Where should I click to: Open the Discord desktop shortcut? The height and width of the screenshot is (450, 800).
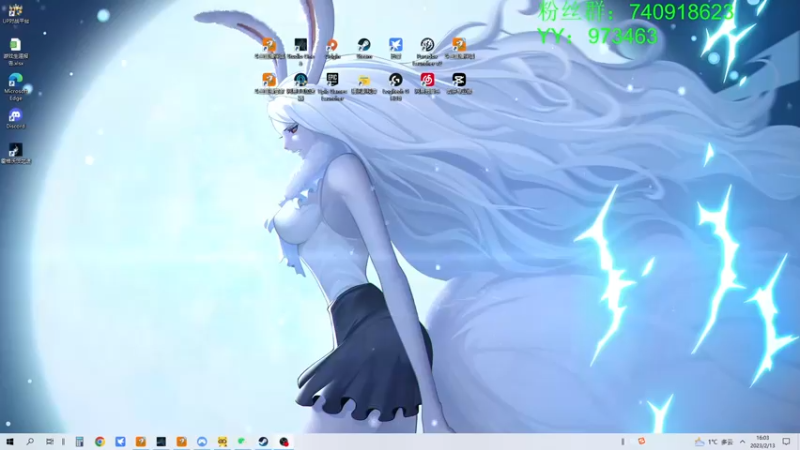click(15, 119)
